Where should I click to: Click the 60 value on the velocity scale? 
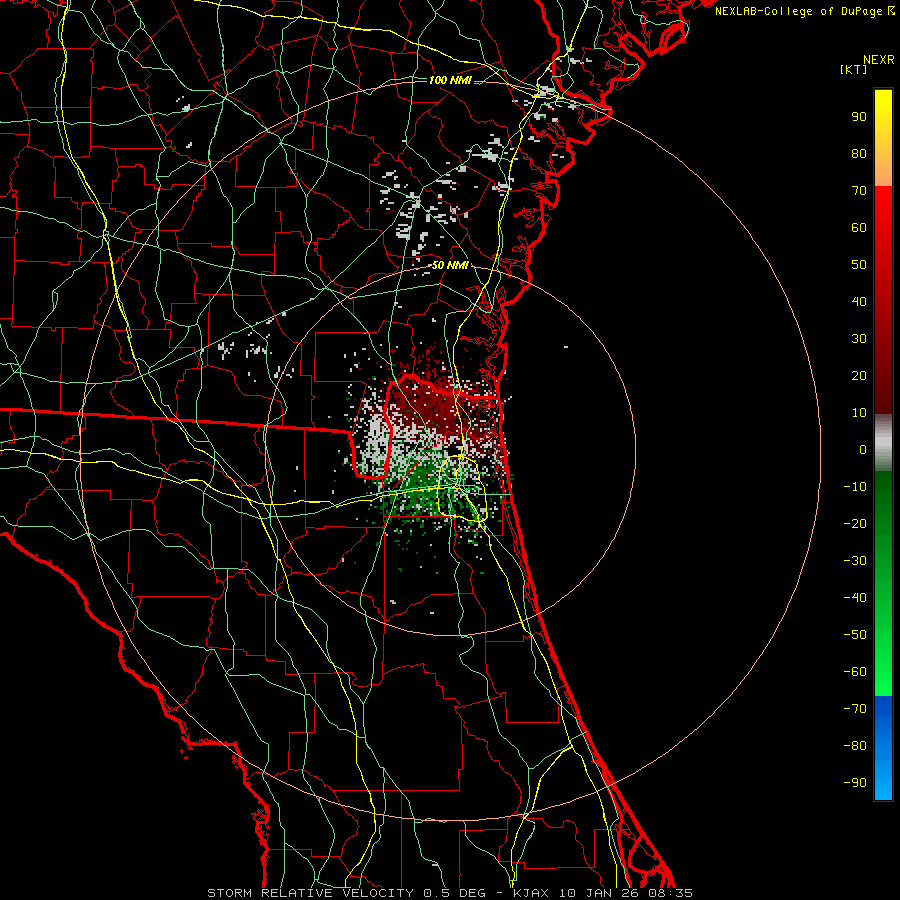[x=859, y=228]
